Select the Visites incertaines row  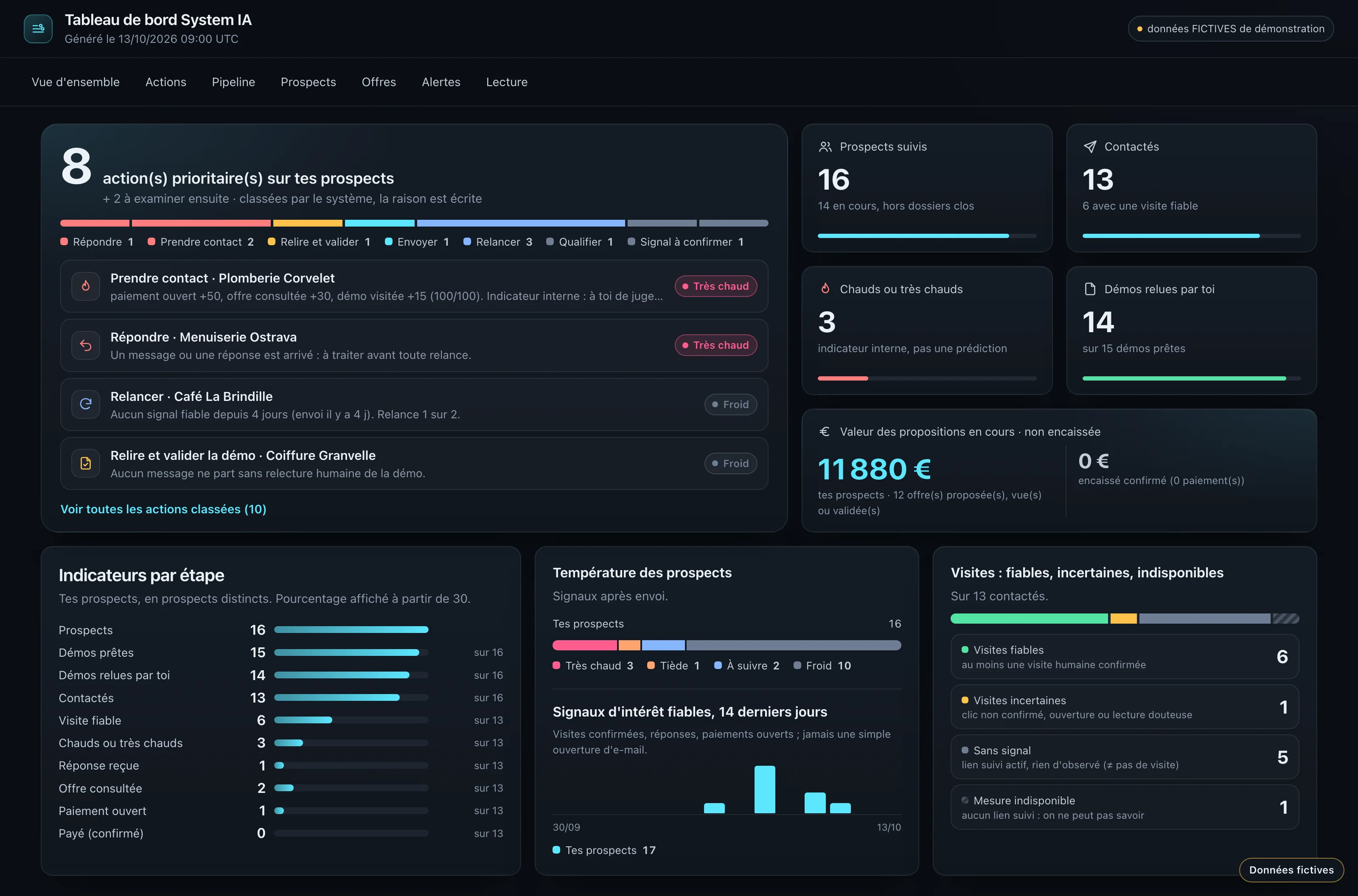[1125, 707]
